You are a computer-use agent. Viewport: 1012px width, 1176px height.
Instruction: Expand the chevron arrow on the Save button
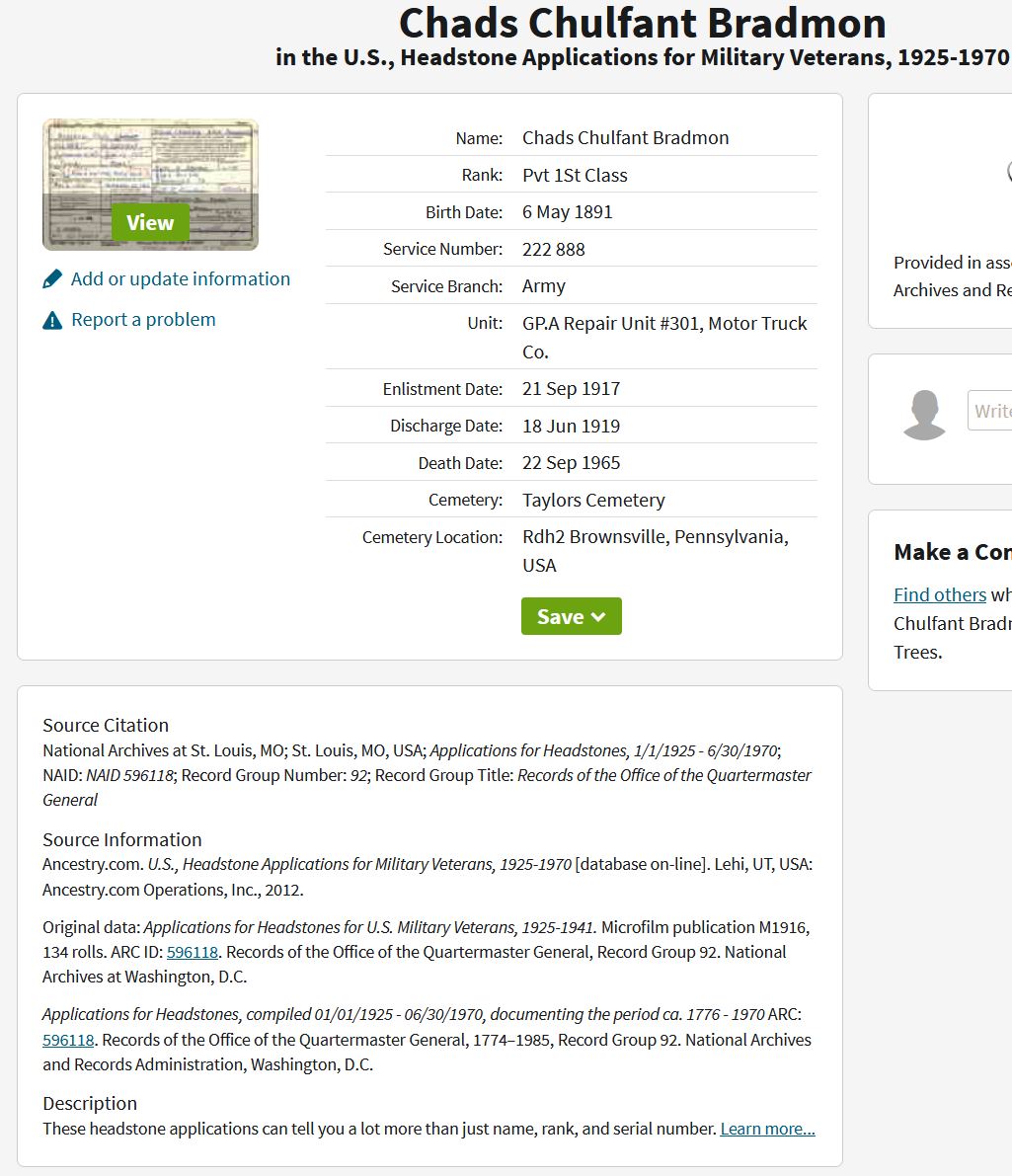click(598, 617)
